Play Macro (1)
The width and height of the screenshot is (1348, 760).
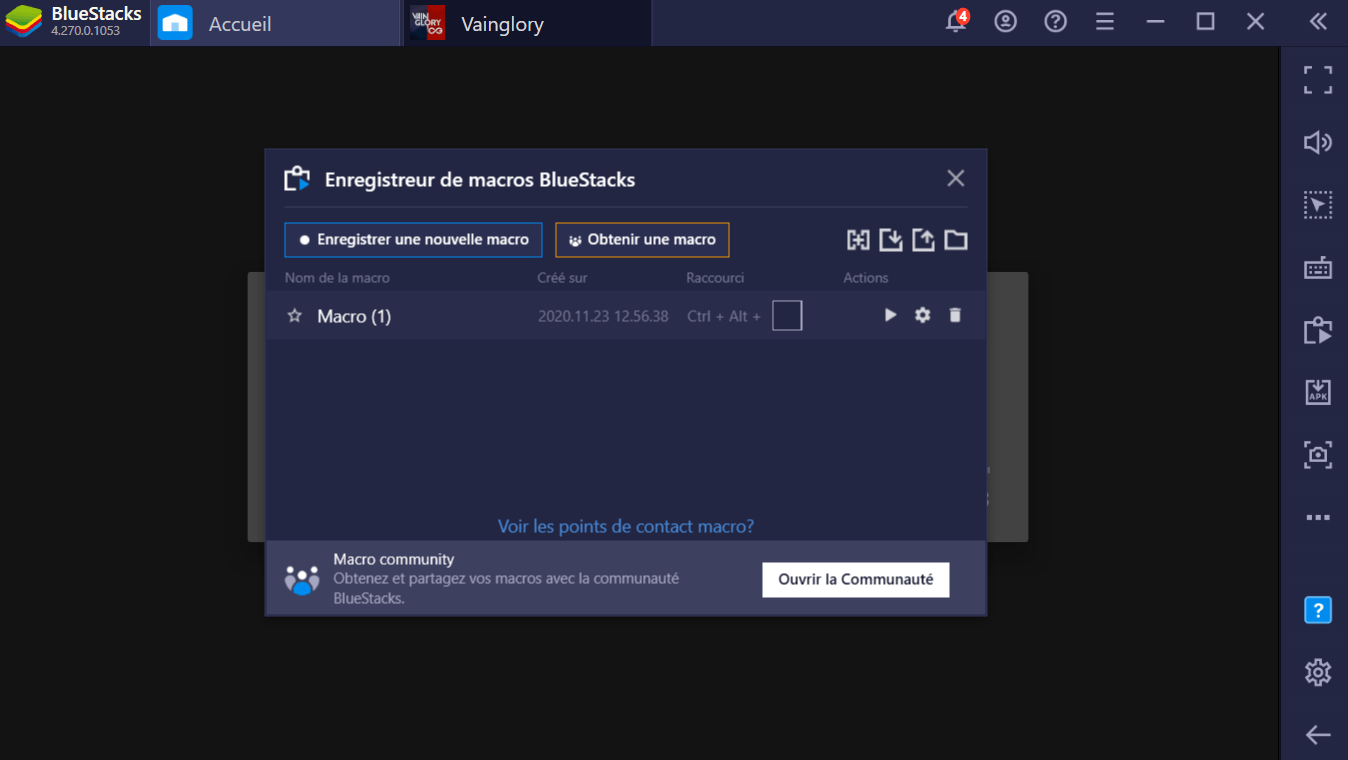click(x=890, y=315)
